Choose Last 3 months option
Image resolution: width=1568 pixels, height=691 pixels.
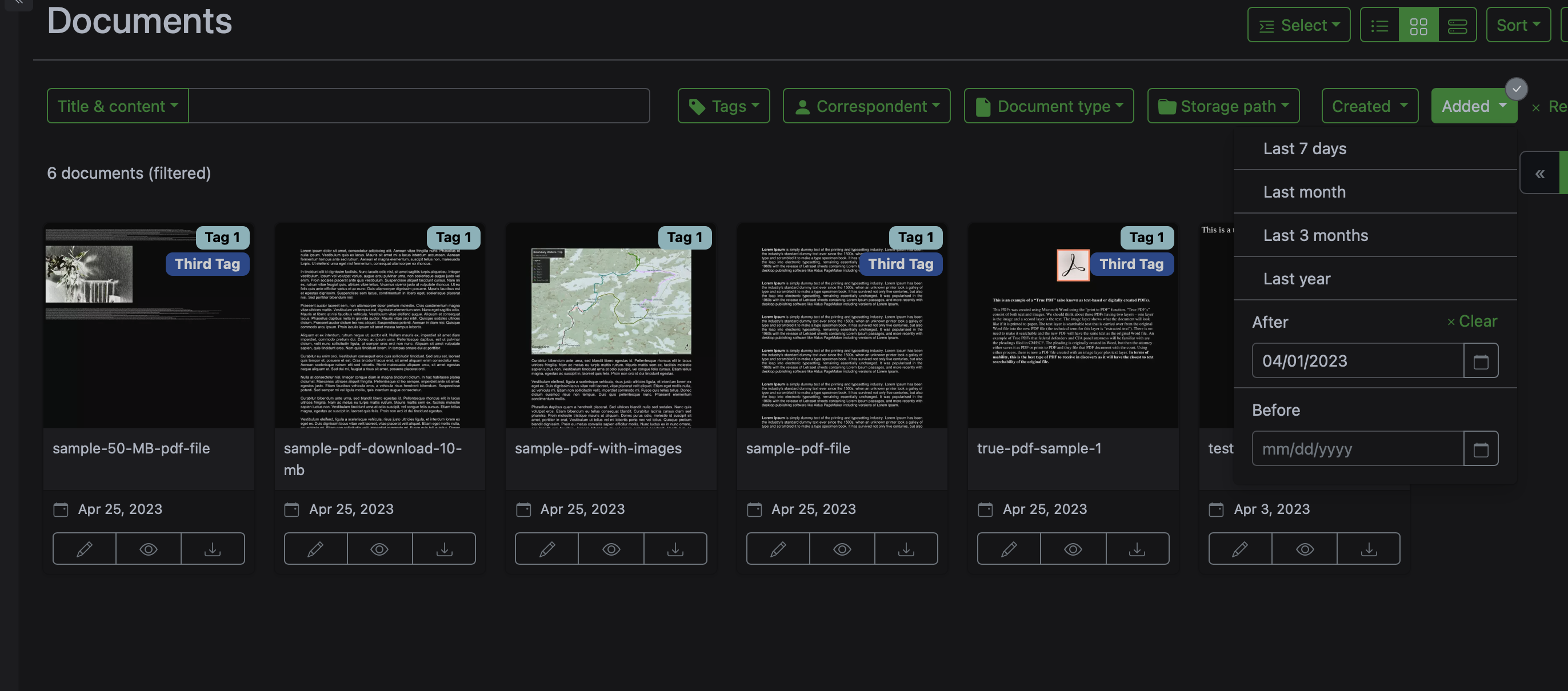1315,235
